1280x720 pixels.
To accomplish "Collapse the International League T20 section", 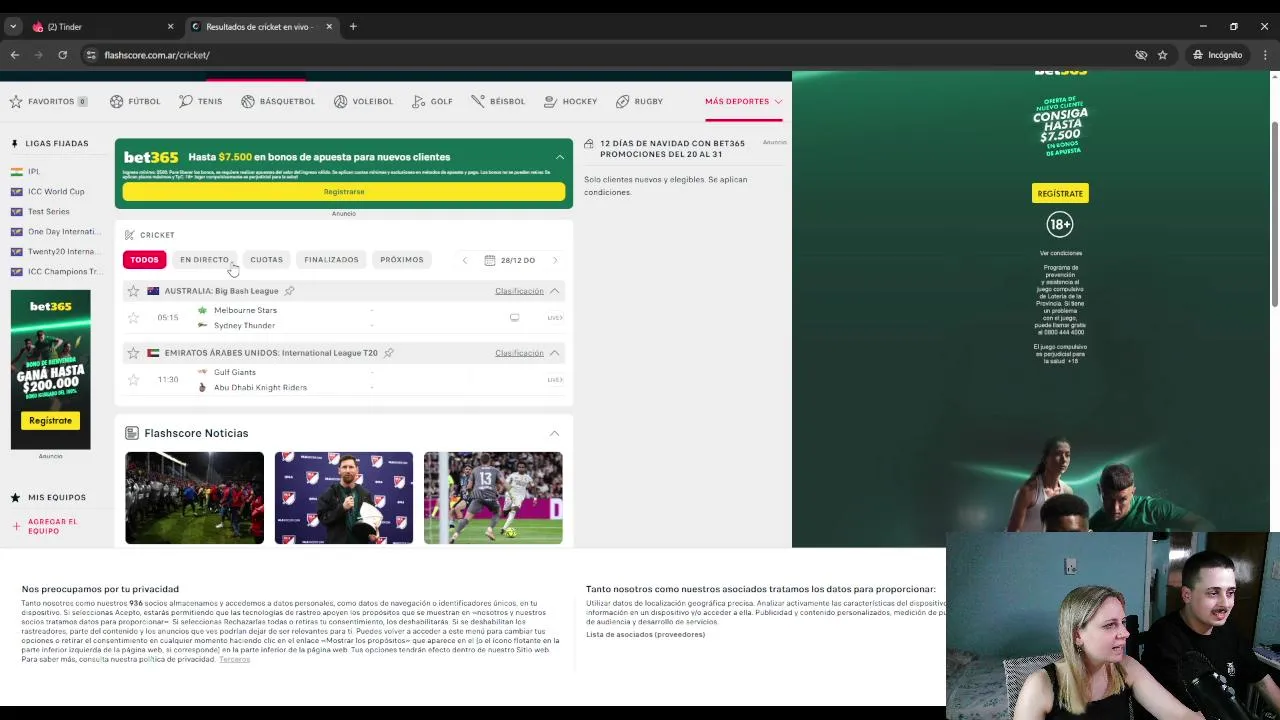I will pos(554,353).
